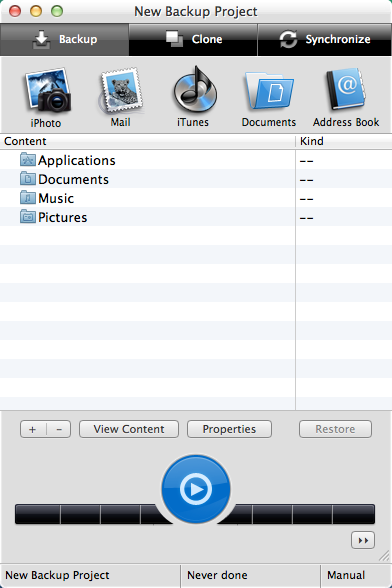Viewport: 392px width, 588px height.
Task: Add Documents folder preset
Action: (269, 98)
